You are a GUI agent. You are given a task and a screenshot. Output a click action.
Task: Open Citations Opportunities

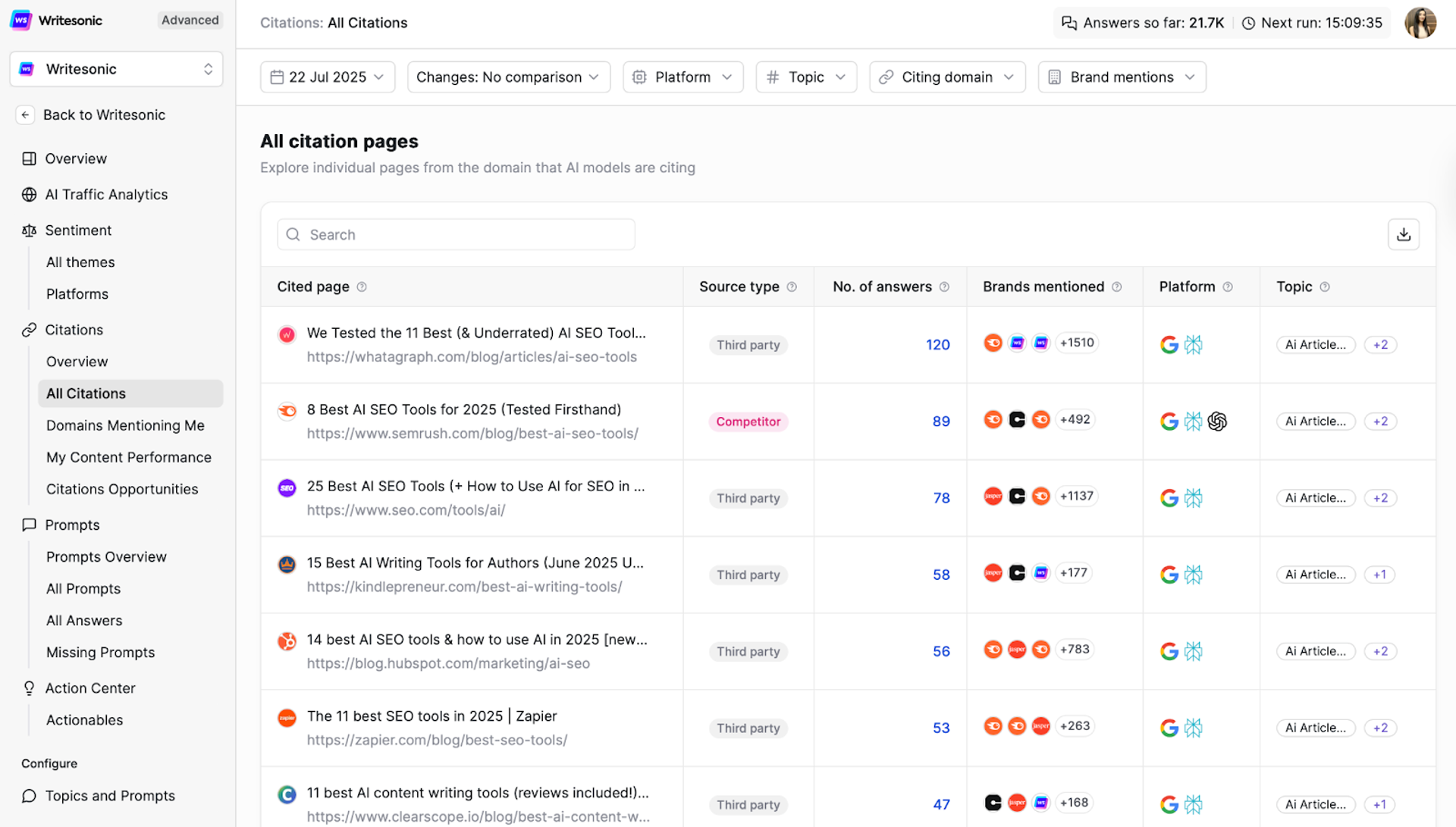pyautogui.click(x=122, y=489)
